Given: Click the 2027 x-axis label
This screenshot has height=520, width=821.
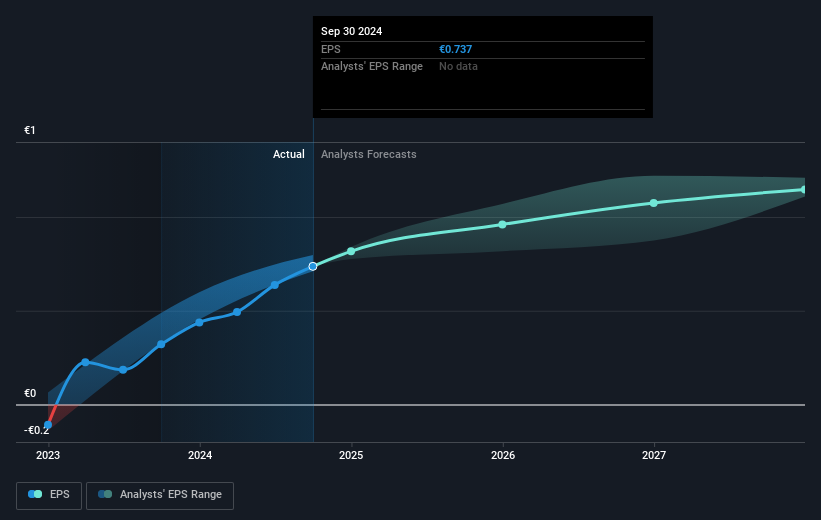Looking at the screenshot, I should click(654, 455).
